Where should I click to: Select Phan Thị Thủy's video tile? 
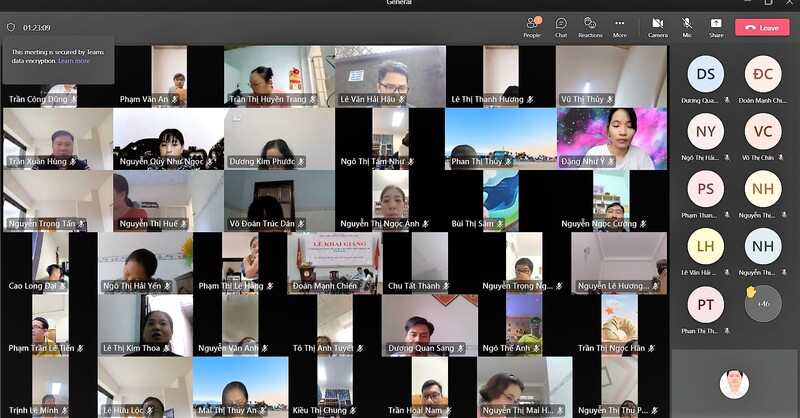pos(499,138)
